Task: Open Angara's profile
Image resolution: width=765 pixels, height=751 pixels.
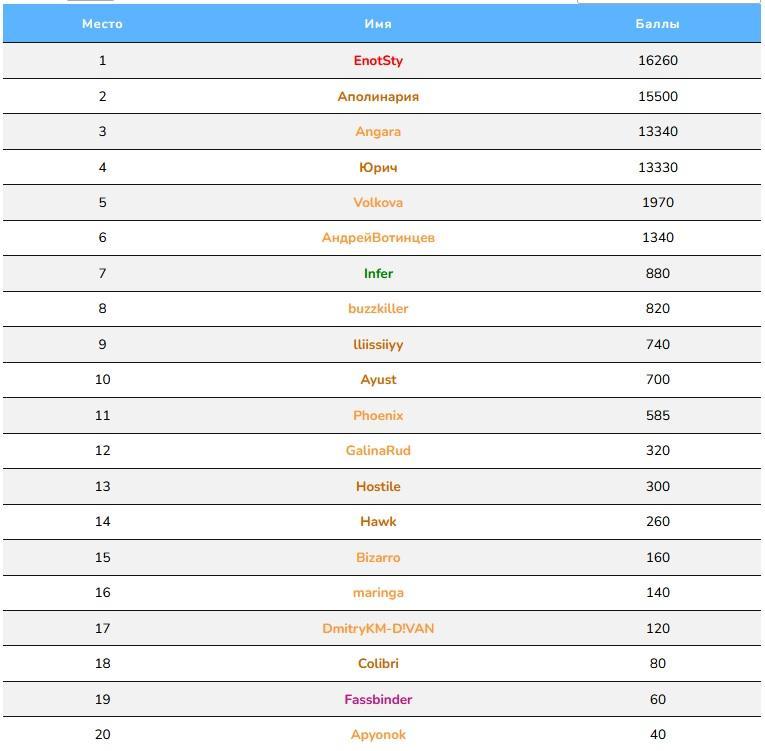Action: click(378, 132)
